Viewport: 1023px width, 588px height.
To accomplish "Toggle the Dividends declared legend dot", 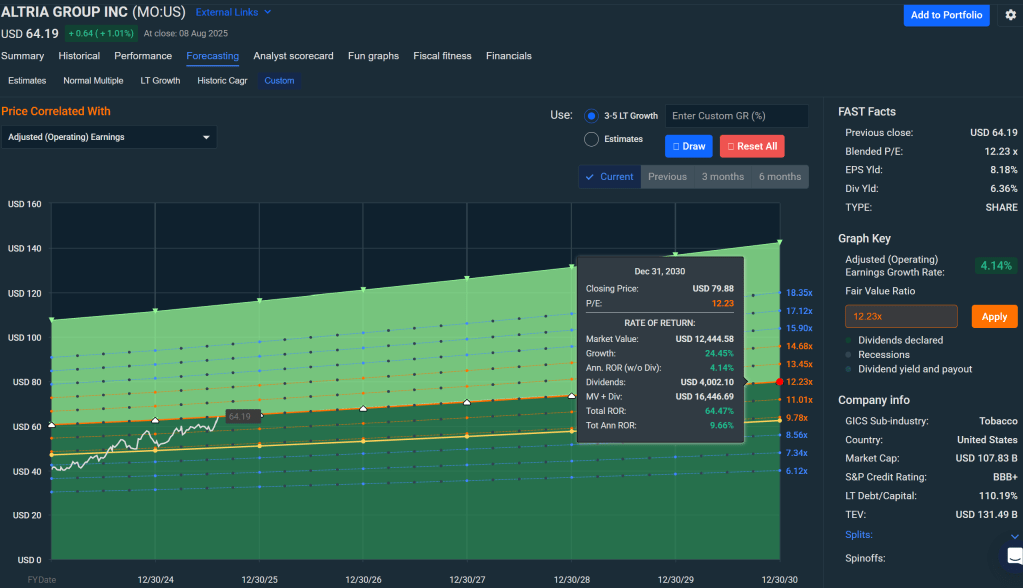I will [x=850, y=340].
